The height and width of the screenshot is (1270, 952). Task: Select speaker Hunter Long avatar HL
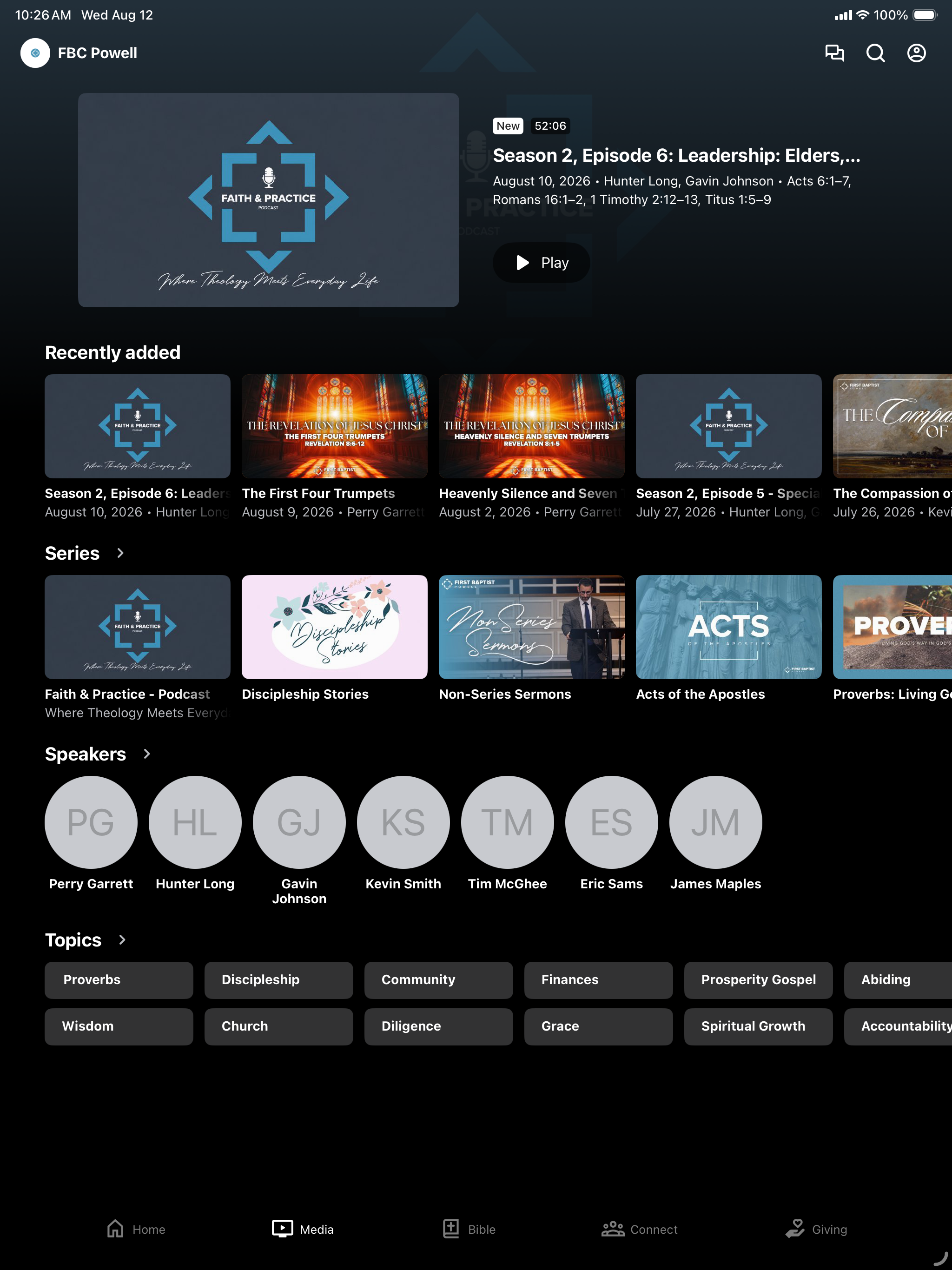pos(195,822)
